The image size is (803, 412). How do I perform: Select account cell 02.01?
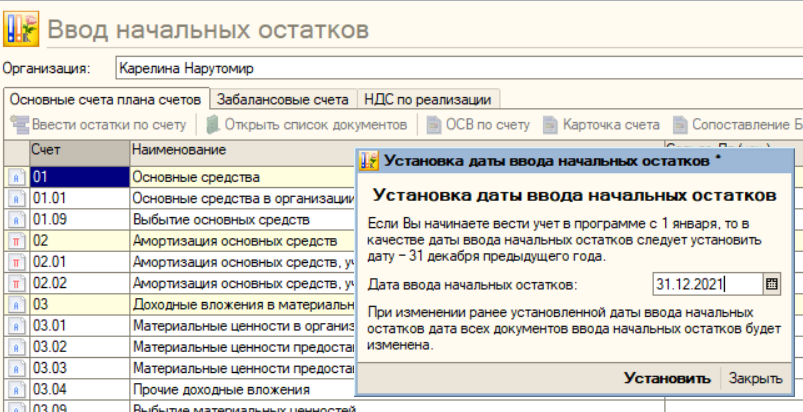coord(79,262)
